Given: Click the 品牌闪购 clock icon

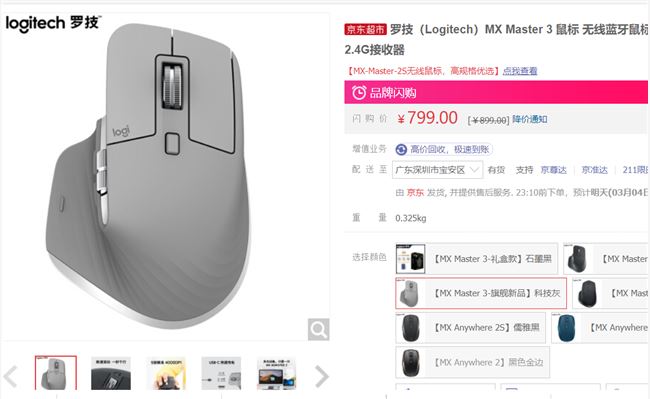Looking at the screenshot, I should [359, 92].
